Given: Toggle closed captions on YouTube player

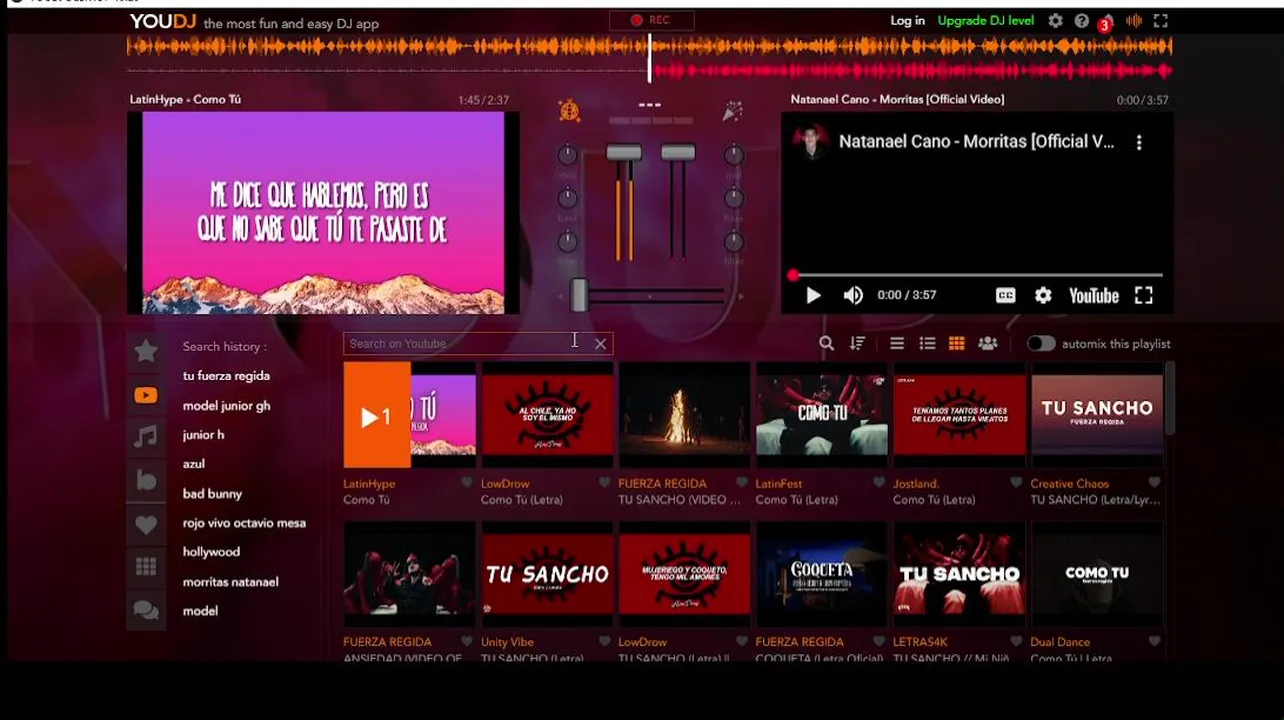Looking at the screenshot, I should click(1006, 295).
